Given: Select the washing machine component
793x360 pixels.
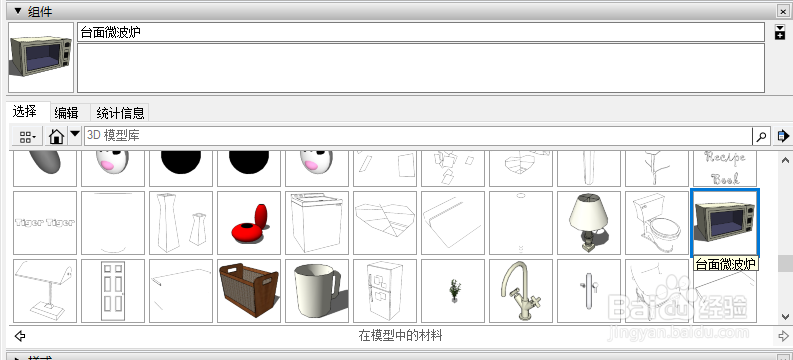Looking at the screenshot, I should (317, 222).
